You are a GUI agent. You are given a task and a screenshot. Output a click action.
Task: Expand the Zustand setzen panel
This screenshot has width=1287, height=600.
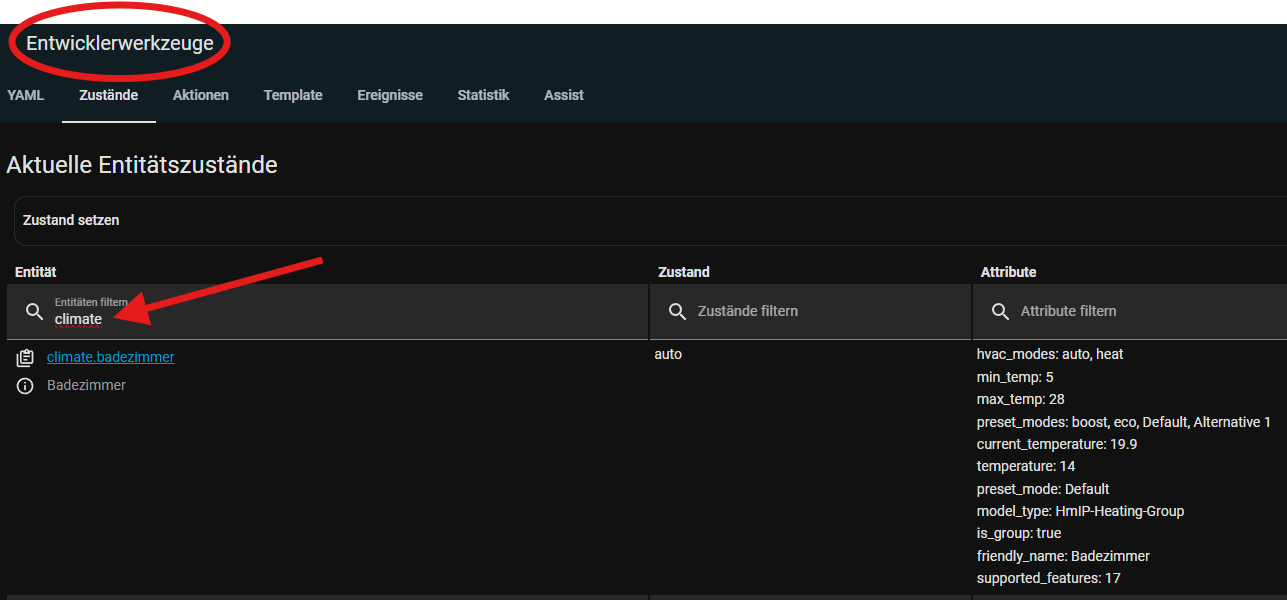(650, 220)
